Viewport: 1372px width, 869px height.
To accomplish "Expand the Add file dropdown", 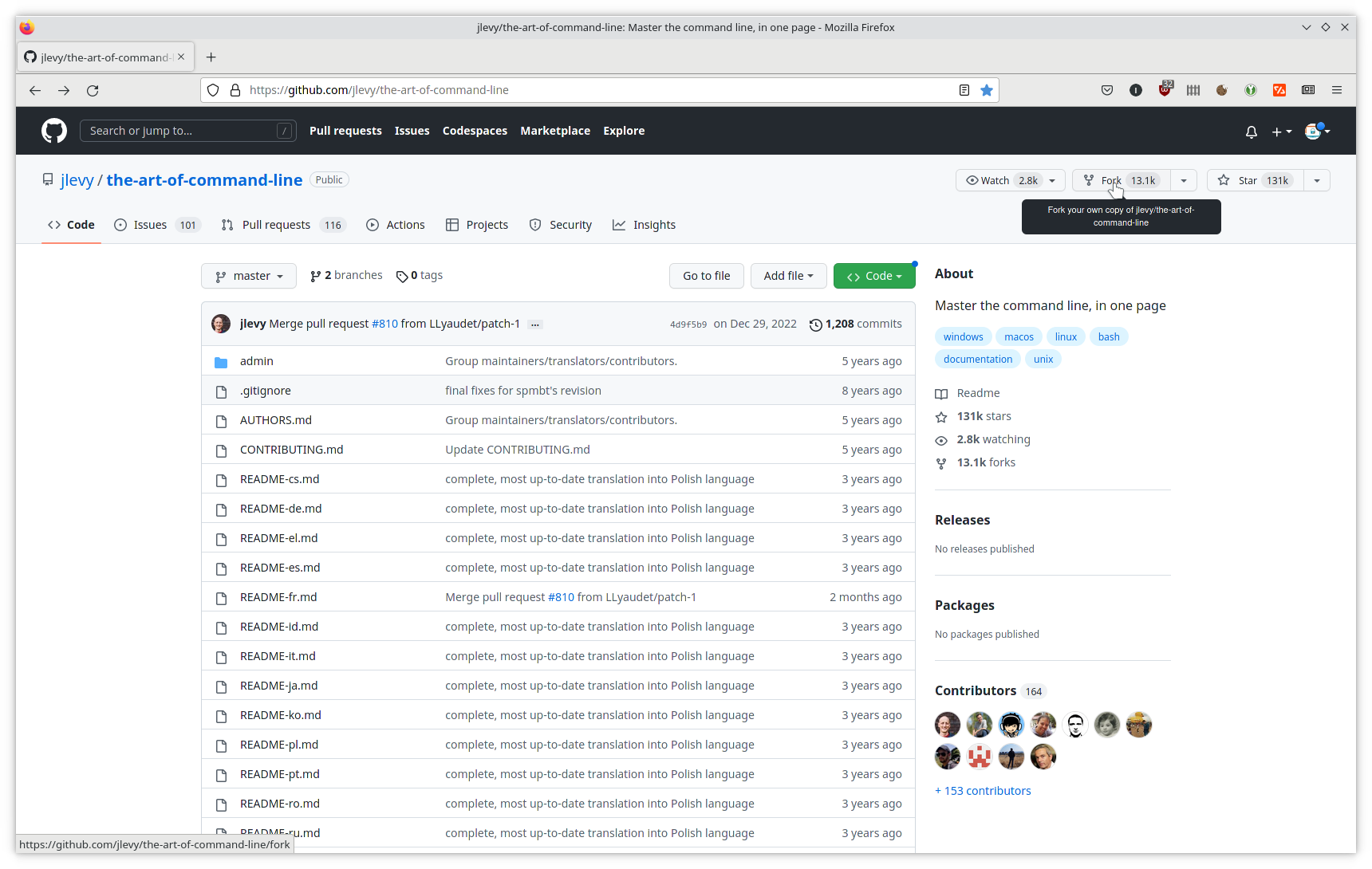I will pos(788,276).
